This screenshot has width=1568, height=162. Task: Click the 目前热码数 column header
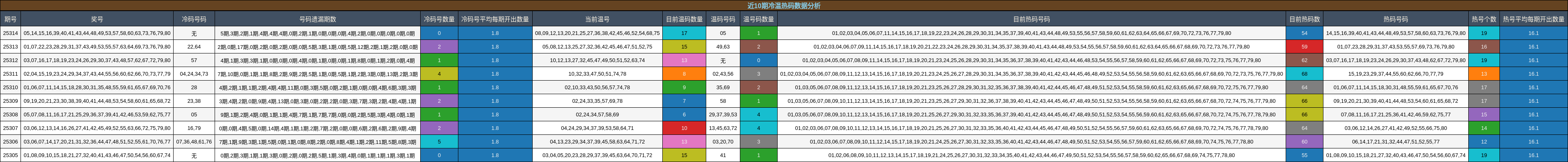(1305, 19)
